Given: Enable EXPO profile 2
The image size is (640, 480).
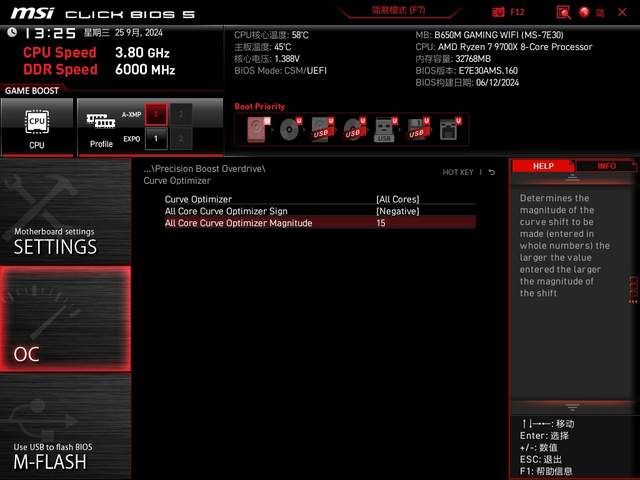Looking at the screenshot, I should tap(181, 139).
